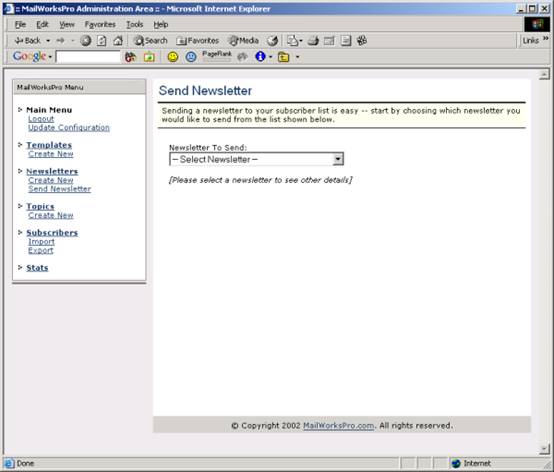This screenshot has width=554, height=472.
Task: Open the Stats link
Action: point(37,268)
